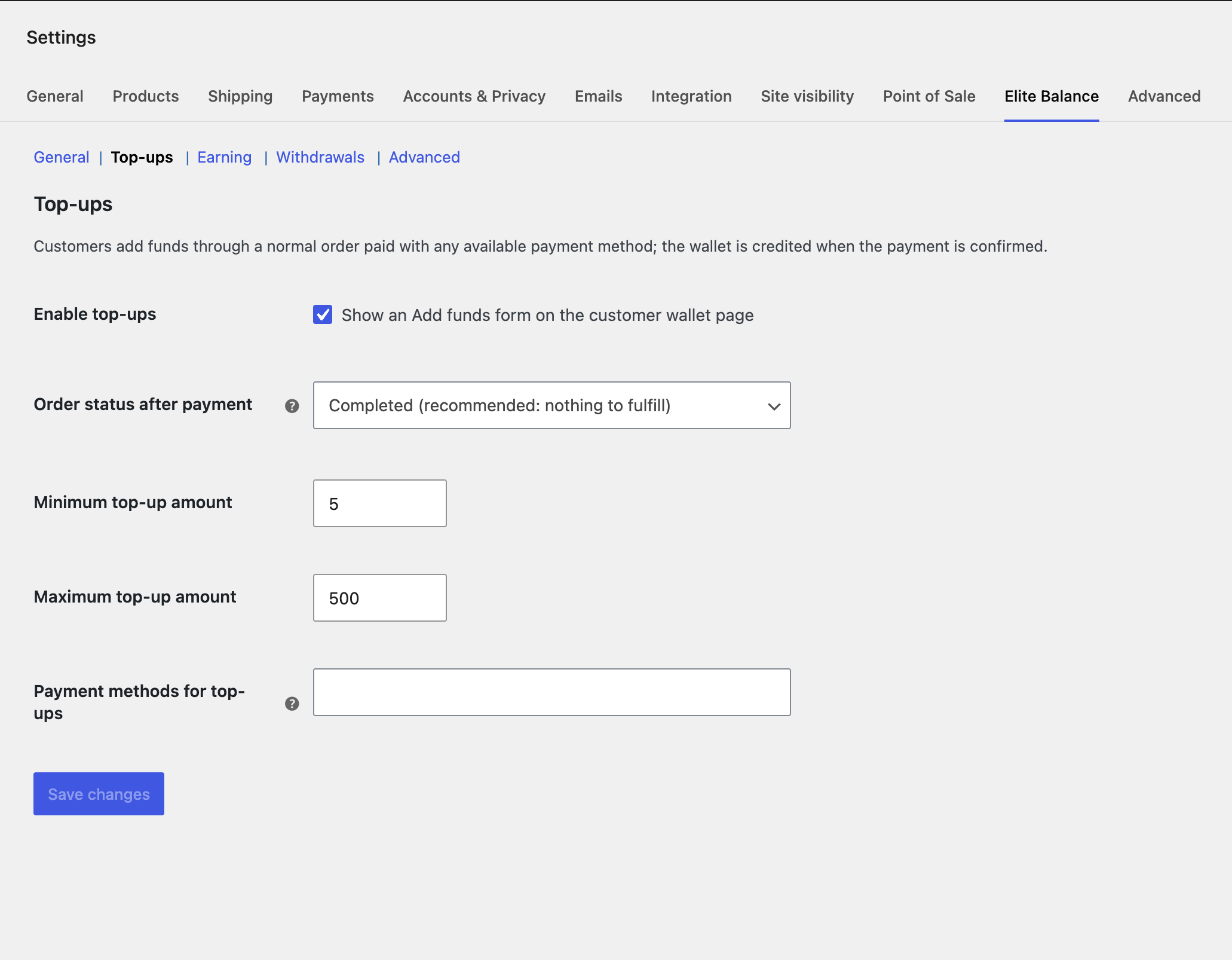The height and width of the screenshot is (960, 1232).
Task: Select the Top-ups subsection
Action: 142,157
